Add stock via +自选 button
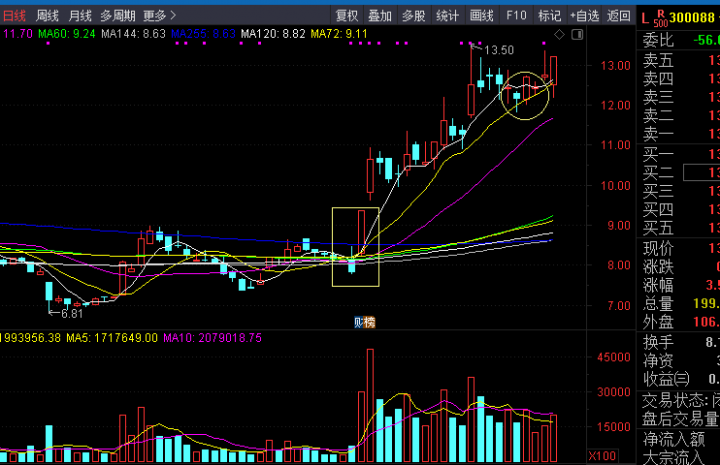 [583, 16]
